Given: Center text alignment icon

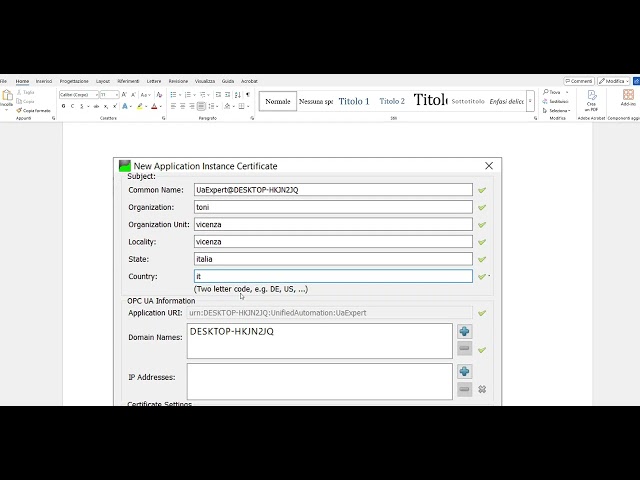Looking at the screenshot, I should point(183,106).
